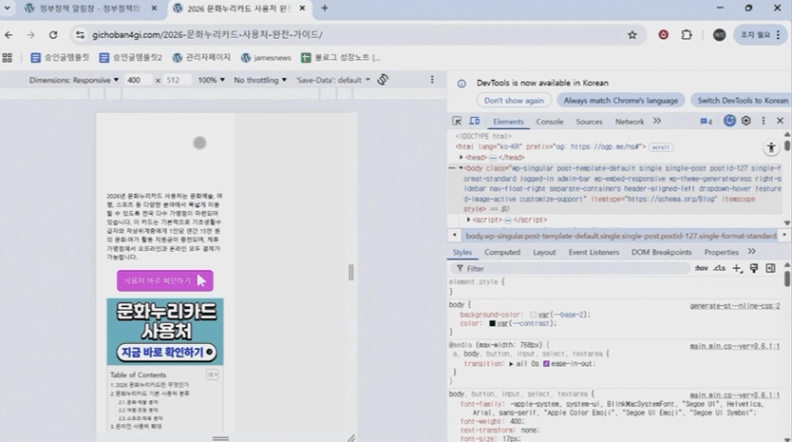Screen dimensions: 792x442
Task: Select the Computed styles tab
Action: coord(502,252)
